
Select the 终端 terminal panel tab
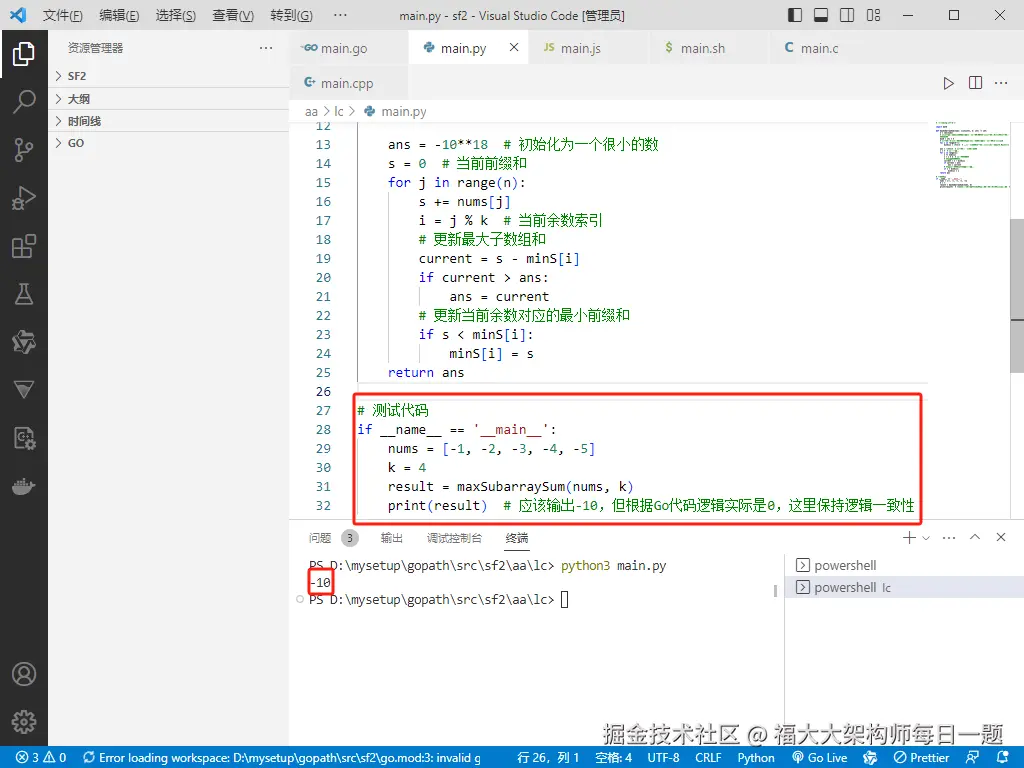pos(517,537)
